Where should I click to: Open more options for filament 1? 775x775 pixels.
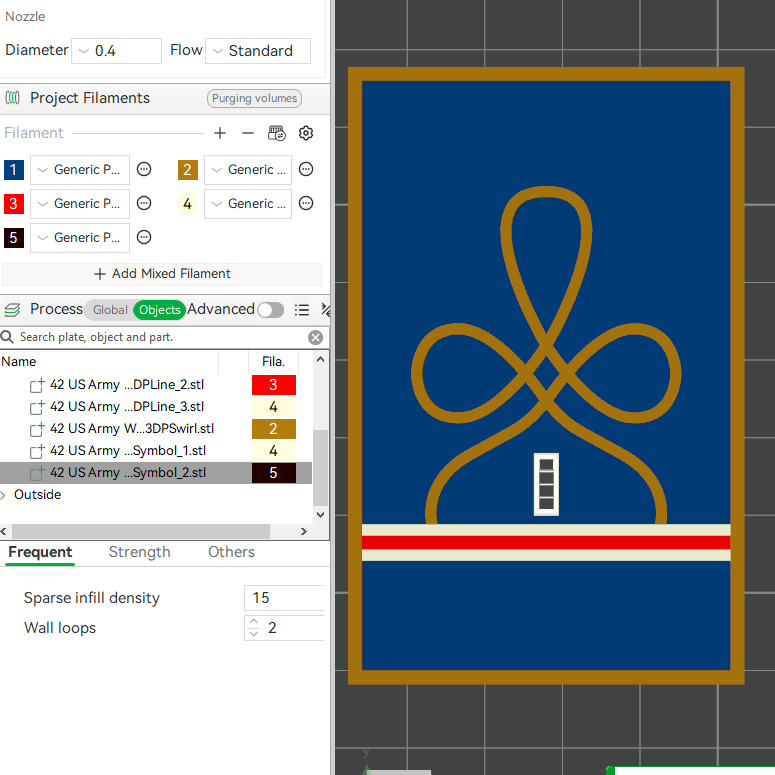pos(144,170)
